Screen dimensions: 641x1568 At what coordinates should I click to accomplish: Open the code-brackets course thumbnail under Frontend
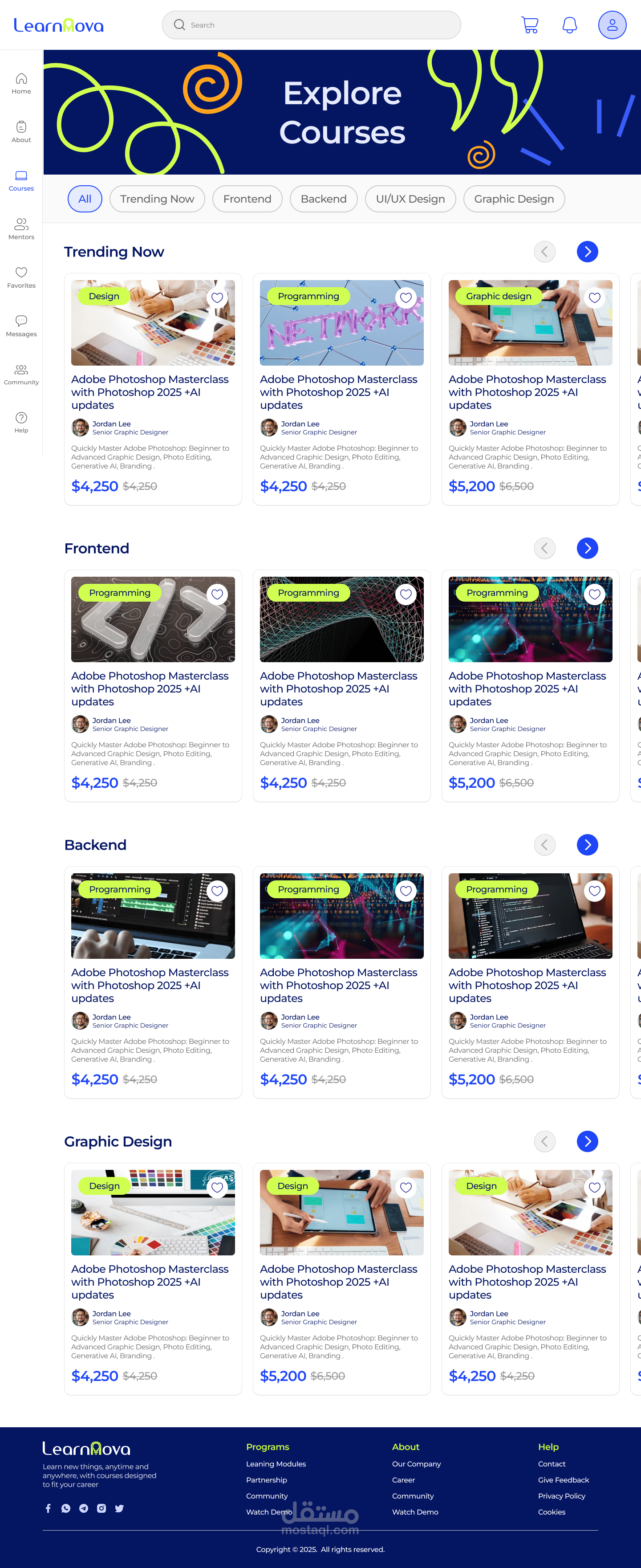(153, 619)
